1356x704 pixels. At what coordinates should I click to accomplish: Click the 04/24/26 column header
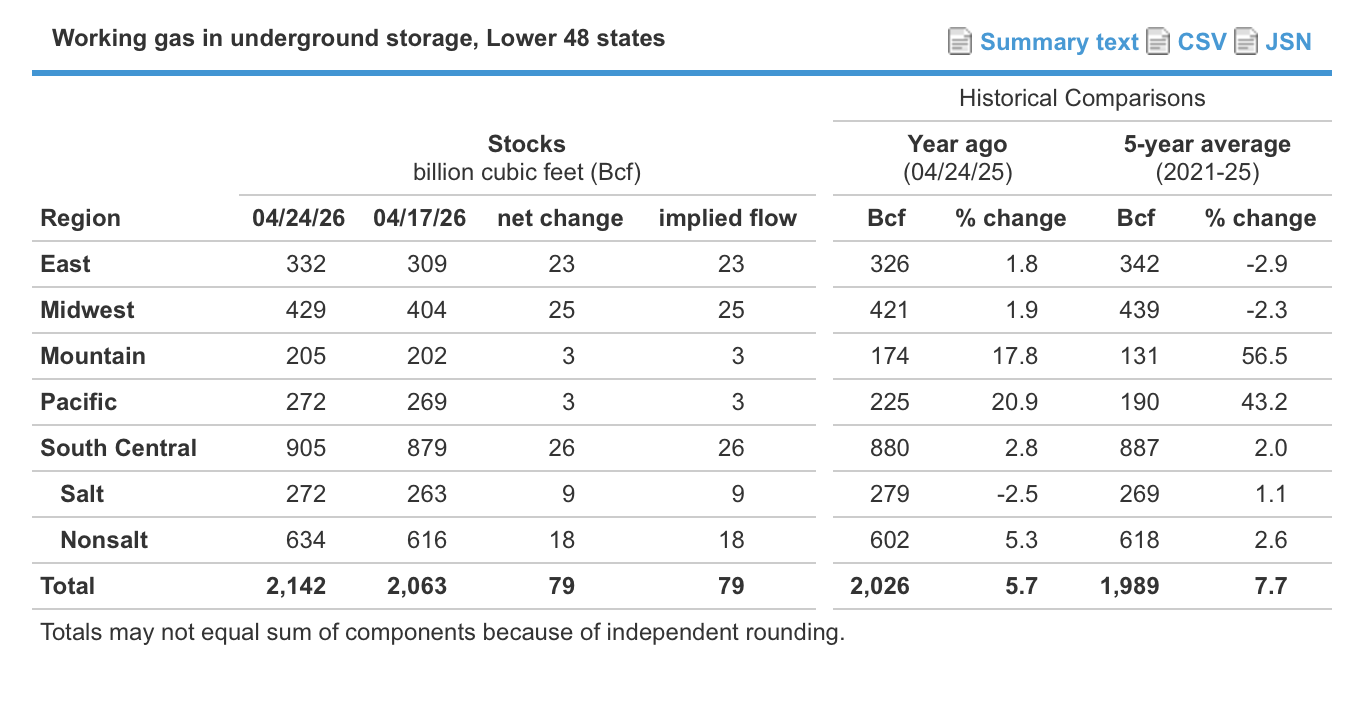[298, 218]
